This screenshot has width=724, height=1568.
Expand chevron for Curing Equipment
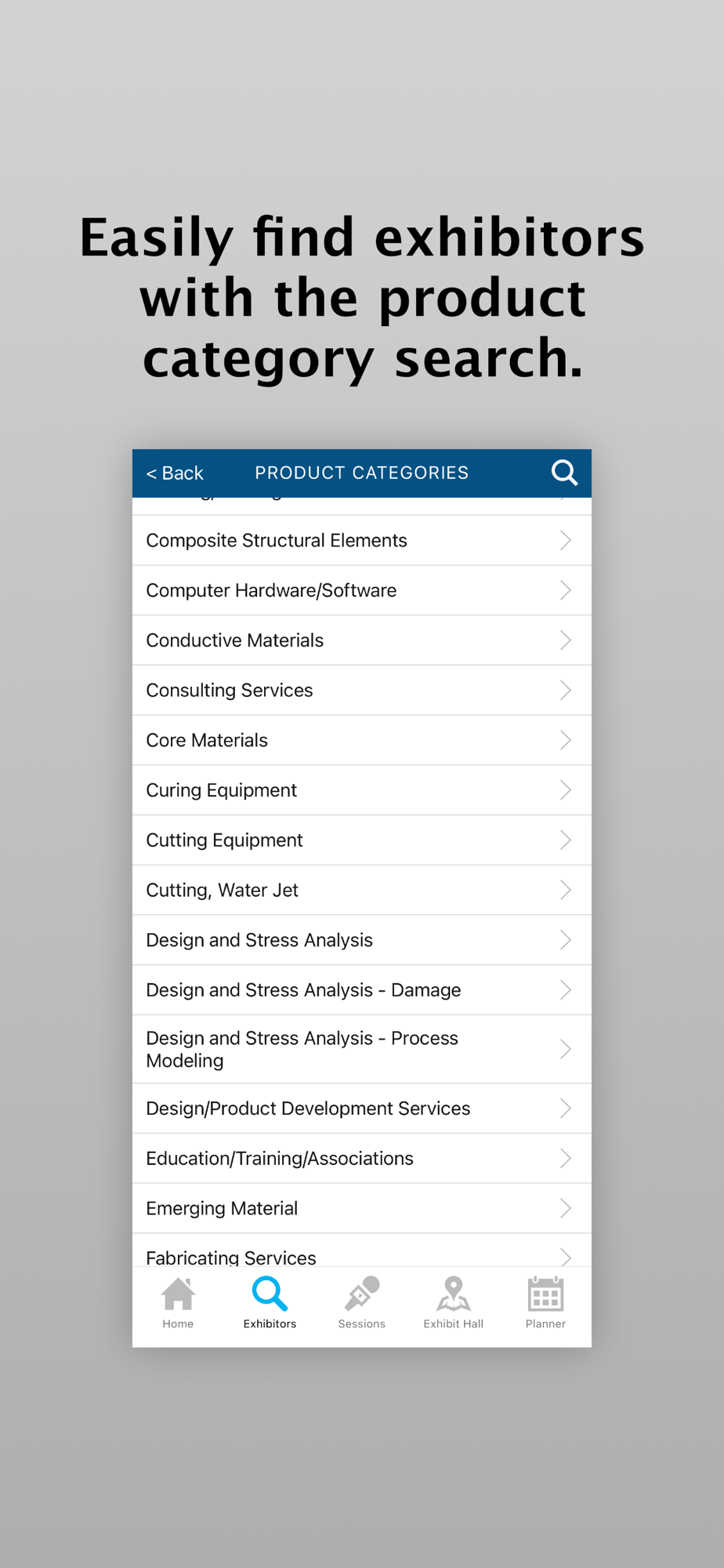click(565, 790)
